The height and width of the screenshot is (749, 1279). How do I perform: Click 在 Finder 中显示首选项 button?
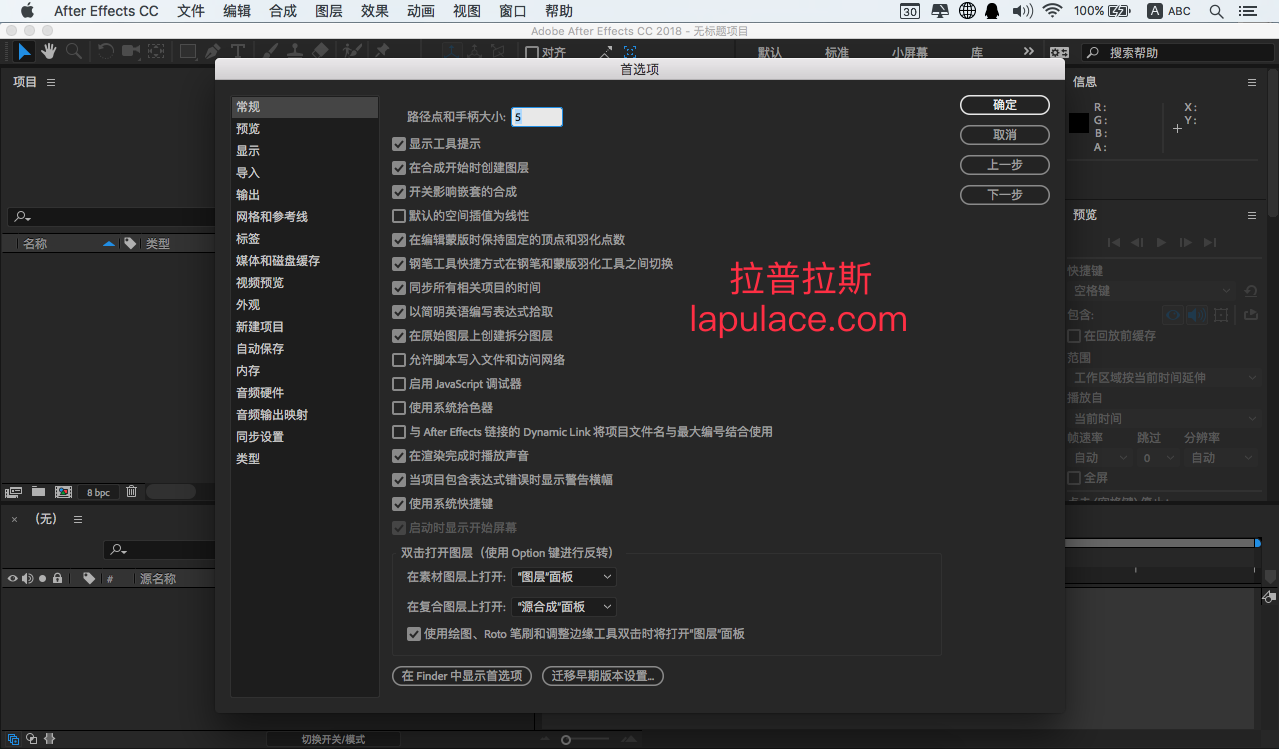coord(462,676)
